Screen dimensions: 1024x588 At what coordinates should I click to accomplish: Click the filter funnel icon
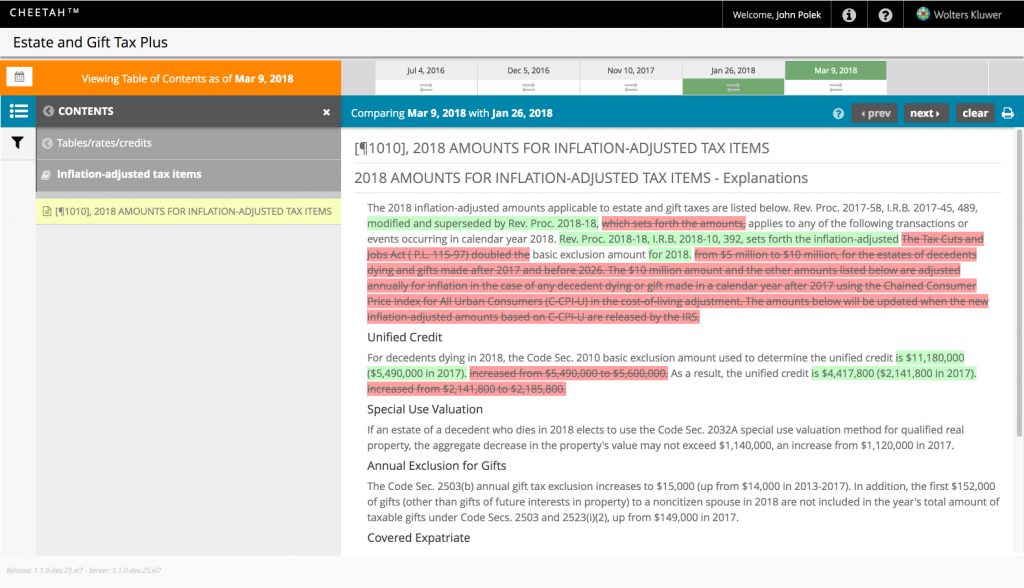(x=18, y=143)
